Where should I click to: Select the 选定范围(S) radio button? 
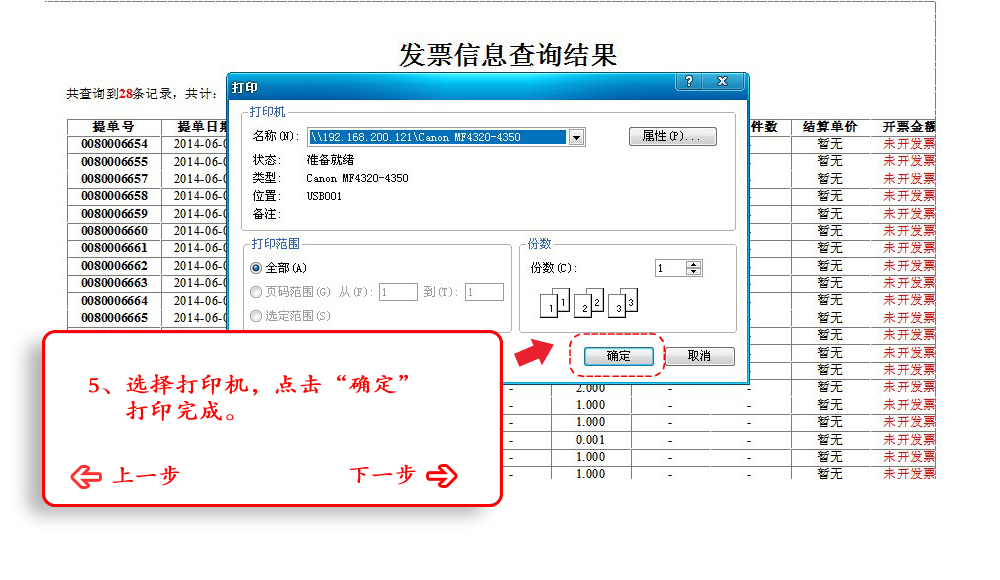257,316
